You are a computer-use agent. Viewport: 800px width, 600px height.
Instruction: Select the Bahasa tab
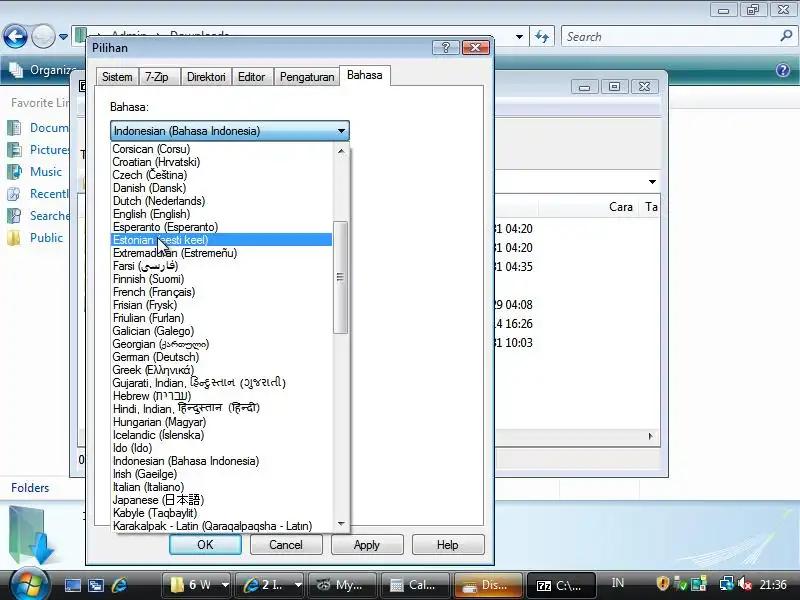point(365,75)
